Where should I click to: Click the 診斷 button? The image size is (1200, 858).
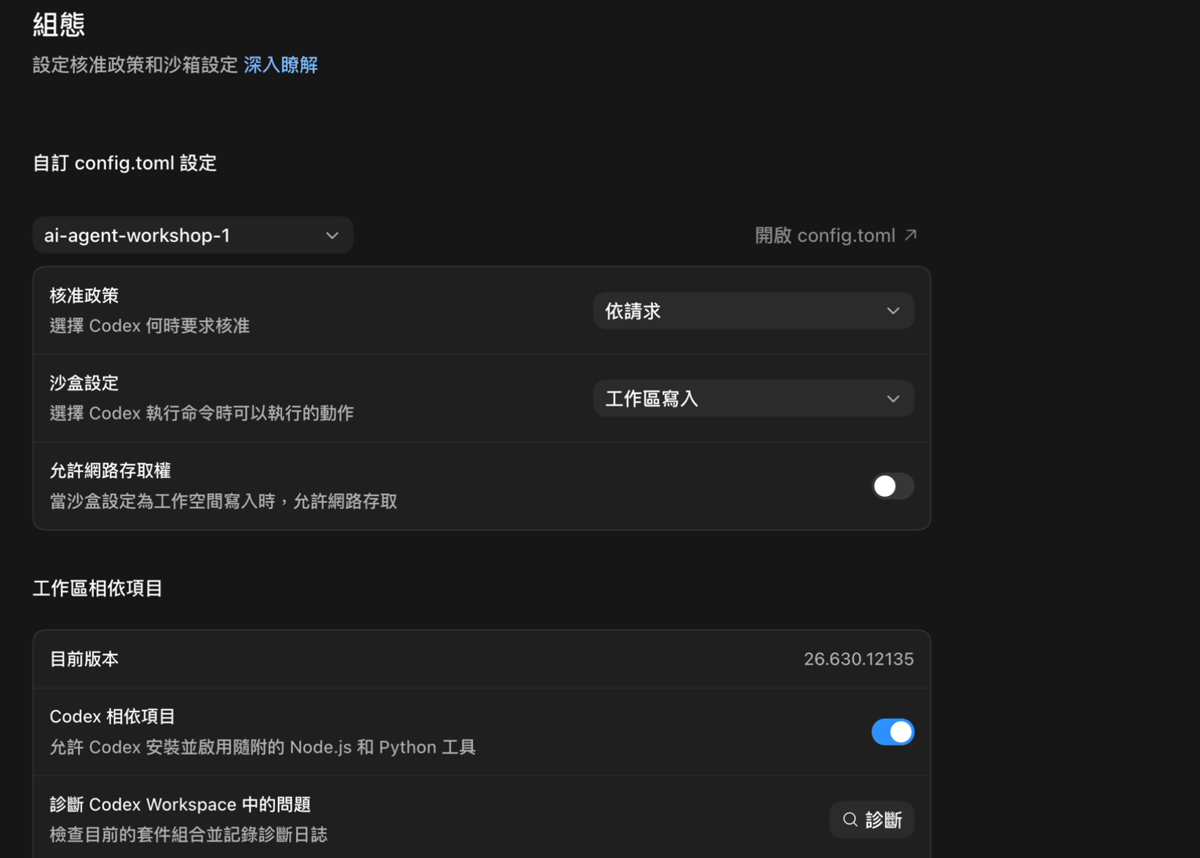872,820
